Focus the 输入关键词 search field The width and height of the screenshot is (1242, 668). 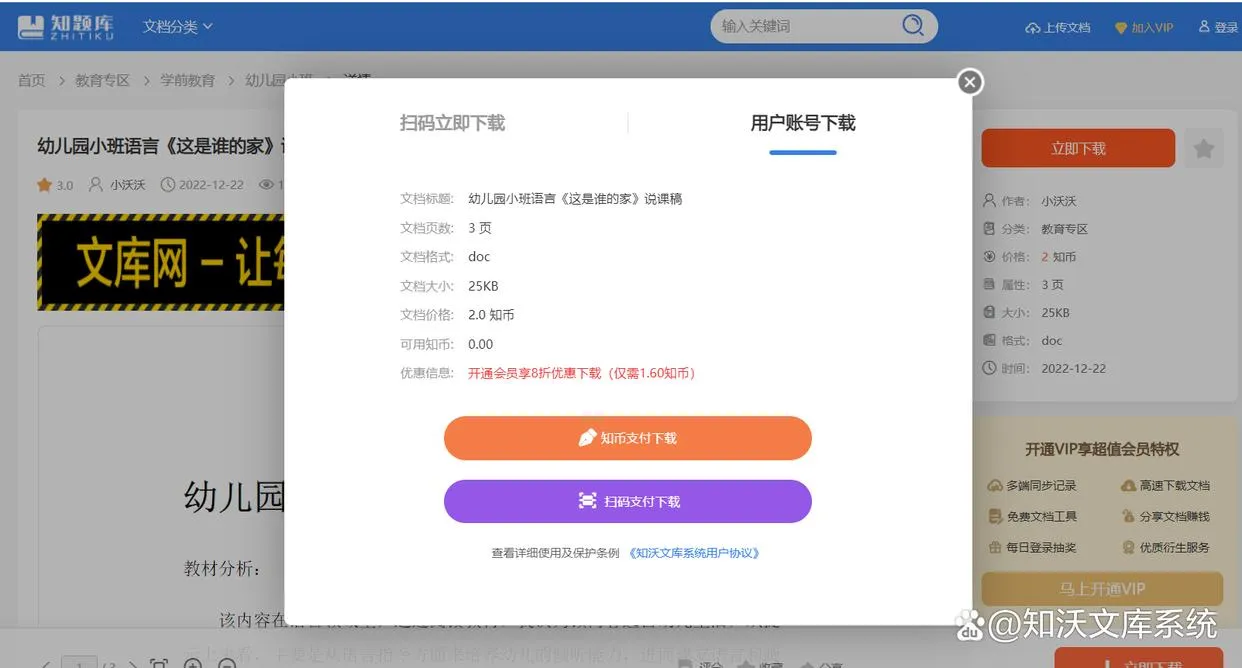805,26
